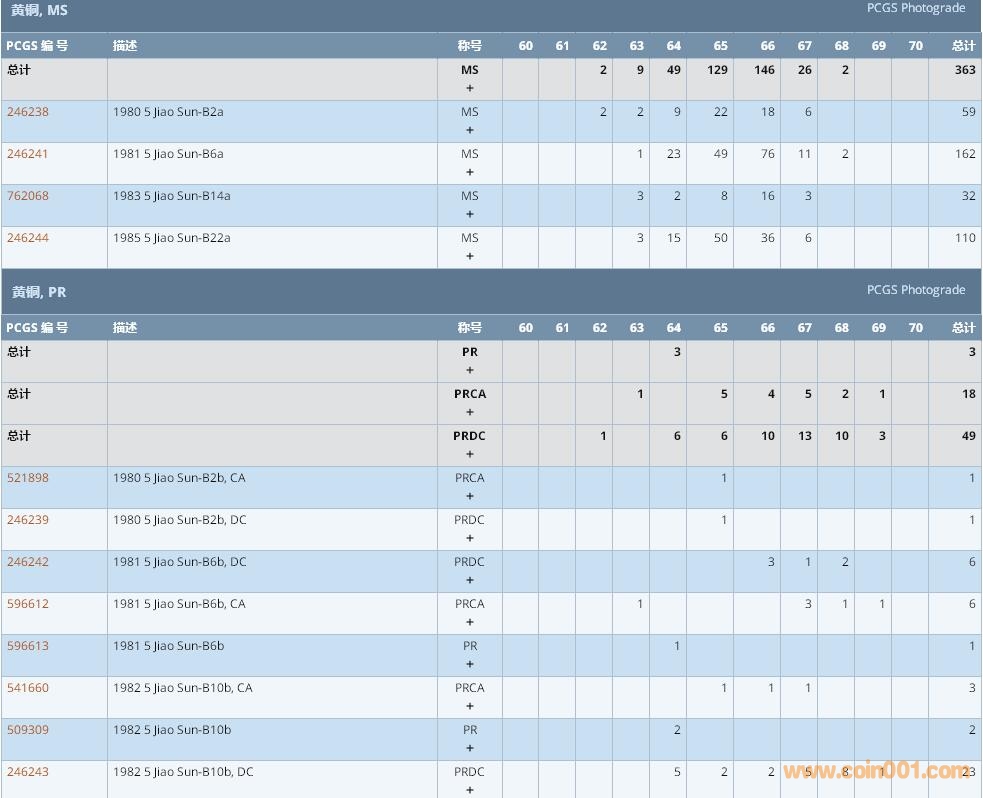Click the 总计 column header in the MS table

click(x=963, y=46)
